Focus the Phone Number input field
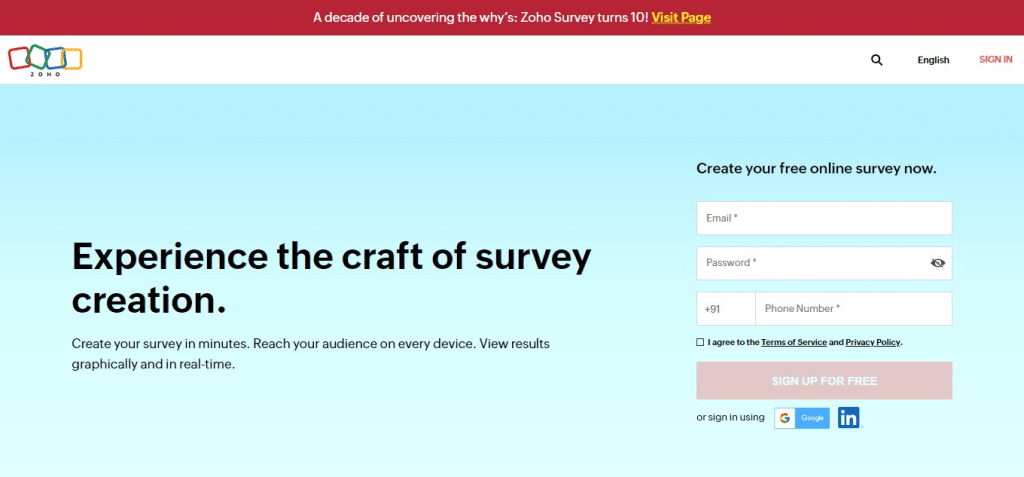The width and height of the screenshot is (1024, 477). point(854,308)
